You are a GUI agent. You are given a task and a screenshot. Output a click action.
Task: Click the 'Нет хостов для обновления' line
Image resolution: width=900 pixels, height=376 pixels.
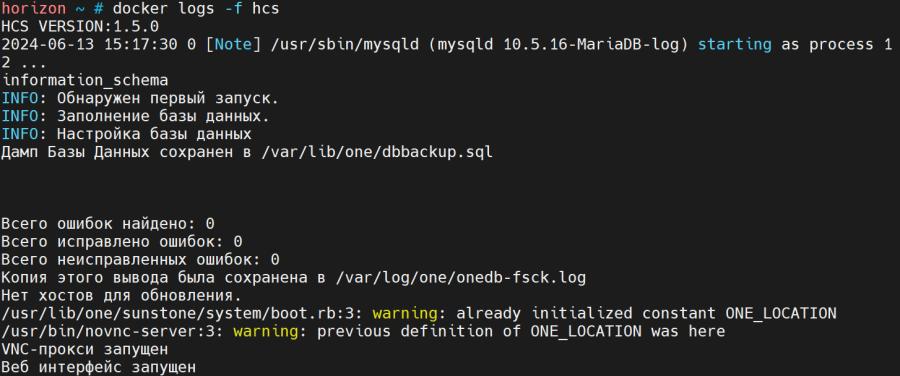(x=122, y=296)
